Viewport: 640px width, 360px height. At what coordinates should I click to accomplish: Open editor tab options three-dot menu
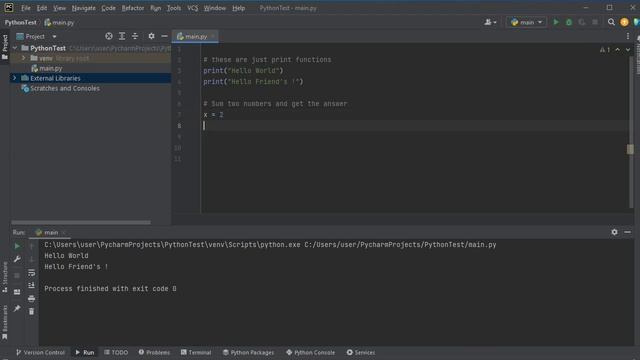point(628,36)
